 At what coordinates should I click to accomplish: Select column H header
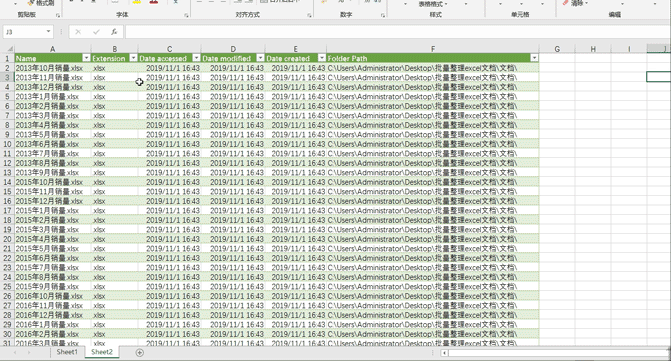pos(593,49)
